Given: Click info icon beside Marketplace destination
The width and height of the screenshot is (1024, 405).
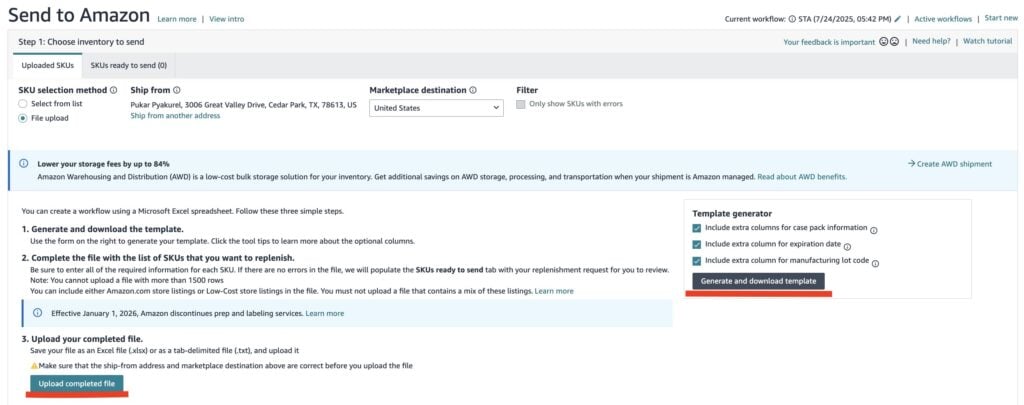Looking at the screenshot, I should pyautogui.click(x=473, y=90).
